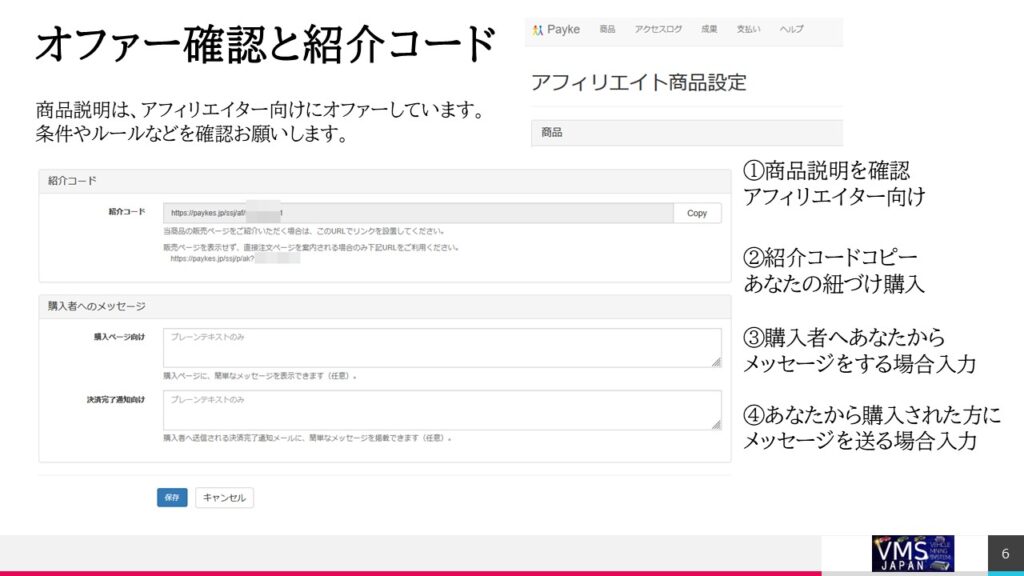Viewport: 1024px width, 576px height.
Task: Click the direct order page URL text
Action: click(235, 258)
